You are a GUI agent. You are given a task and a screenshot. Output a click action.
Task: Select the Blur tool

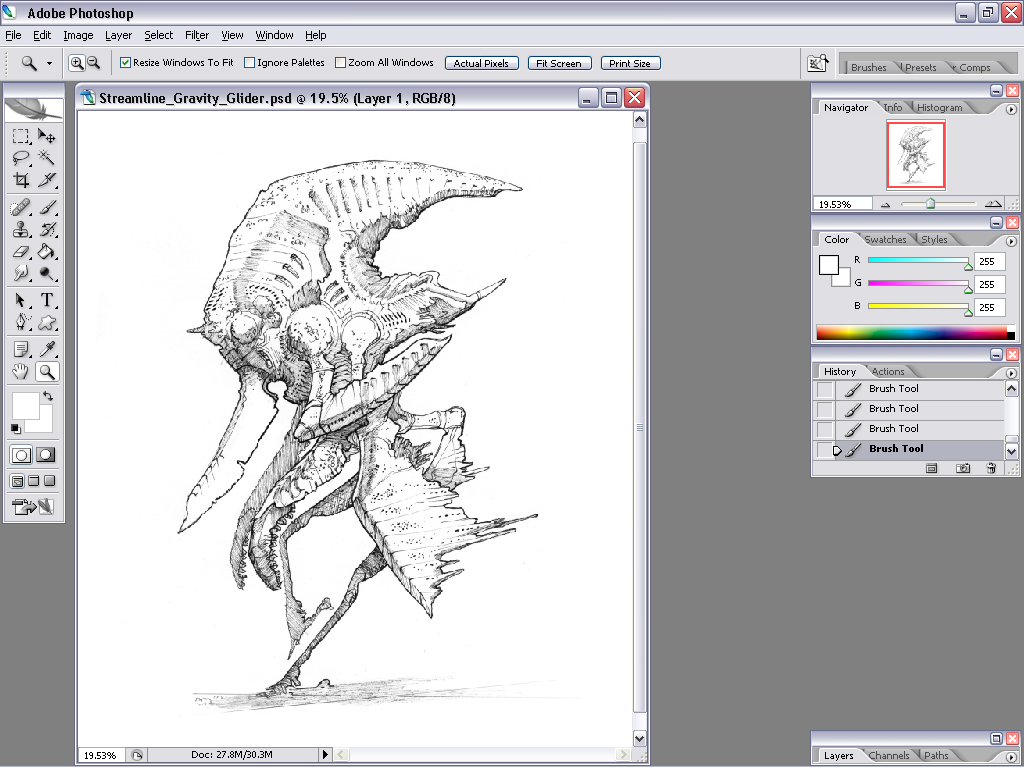[x=21, y=273]
